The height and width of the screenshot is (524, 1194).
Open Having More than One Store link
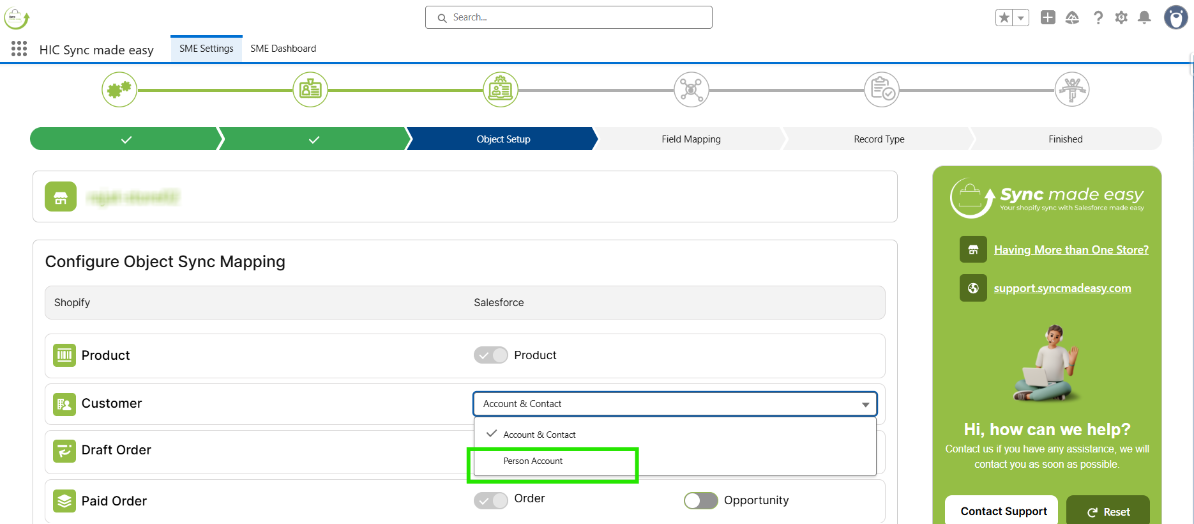(1071, 250)
